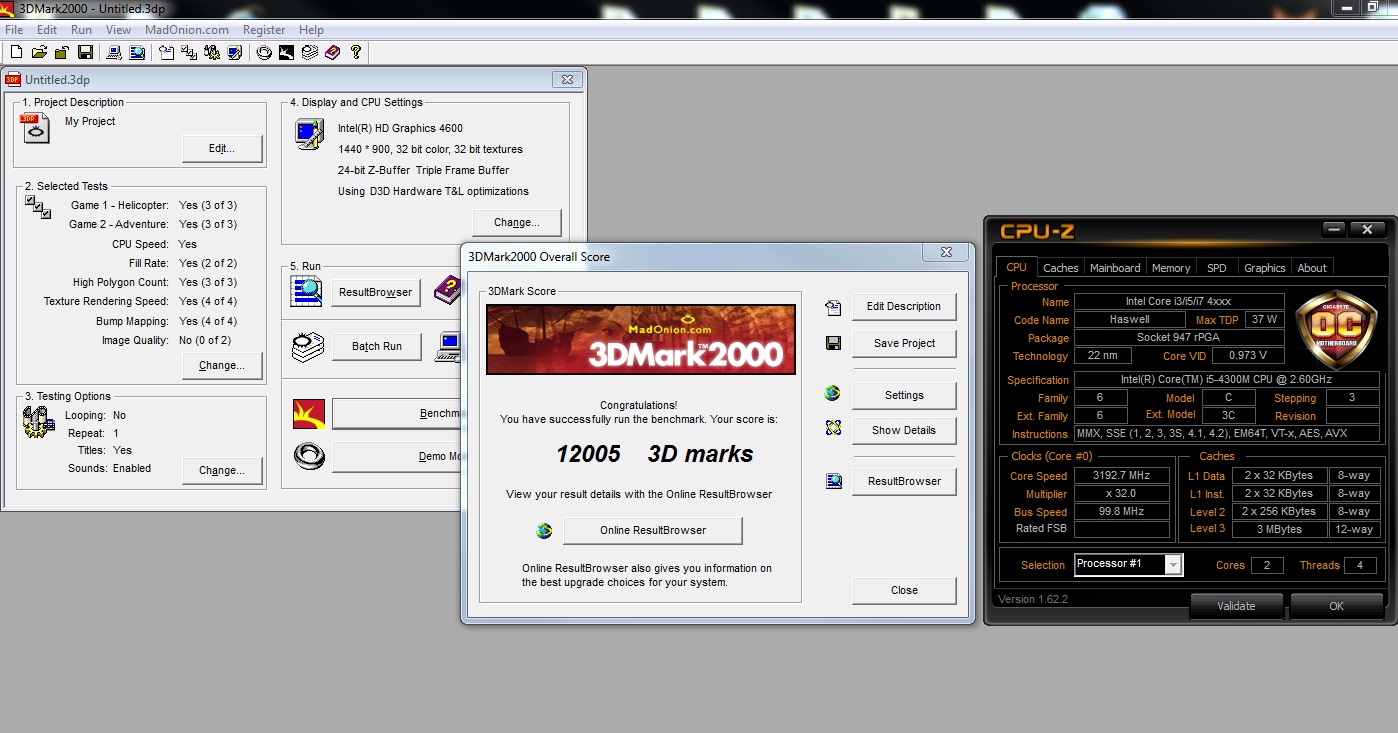Image resolution: width=1398 pixels, height=733 pixels.
Task: Switch to the Memory tab in CPU-Z
Action: tap(1171, 268)
